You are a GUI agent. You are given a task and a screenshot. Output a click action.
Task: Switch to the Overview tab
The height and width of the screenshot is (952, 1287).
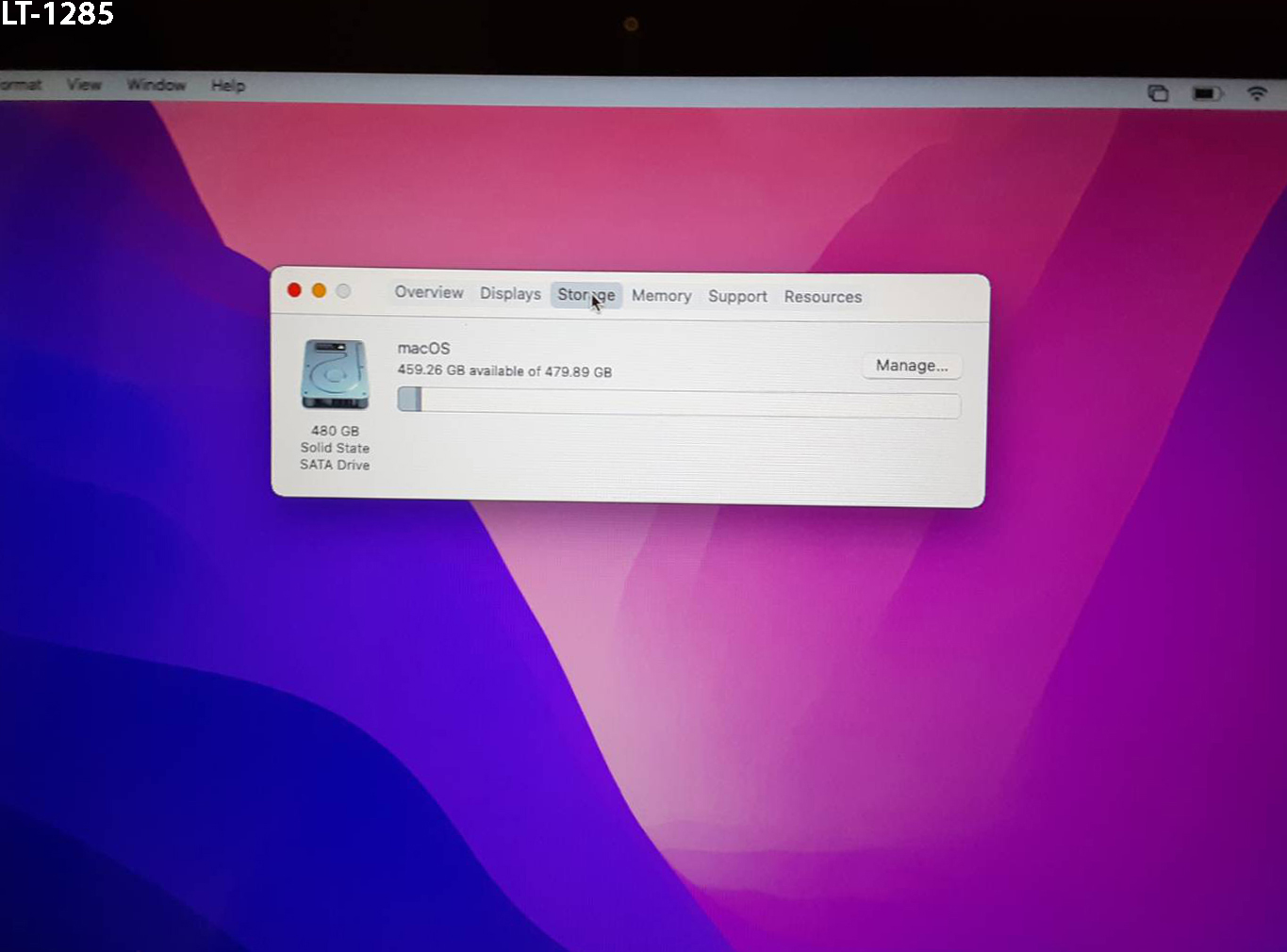[429, 292]
